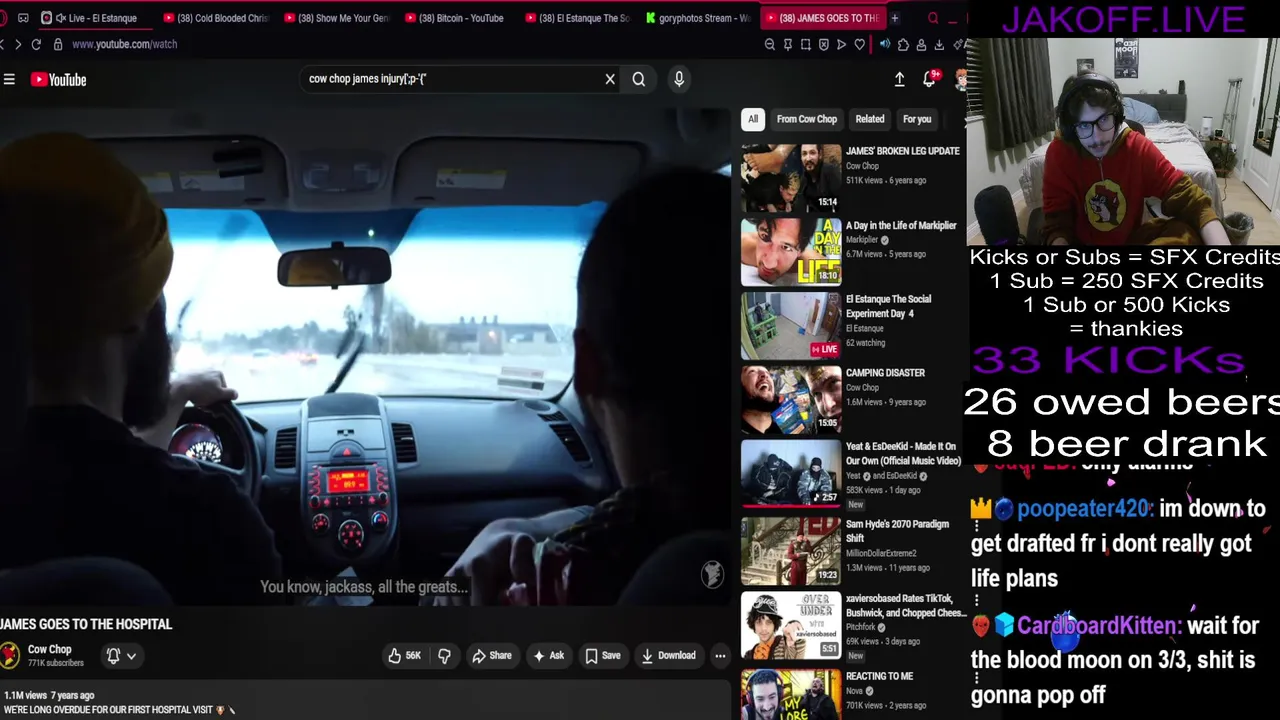
Task: Select the Related filter chip
Action: tap(870, 119)
